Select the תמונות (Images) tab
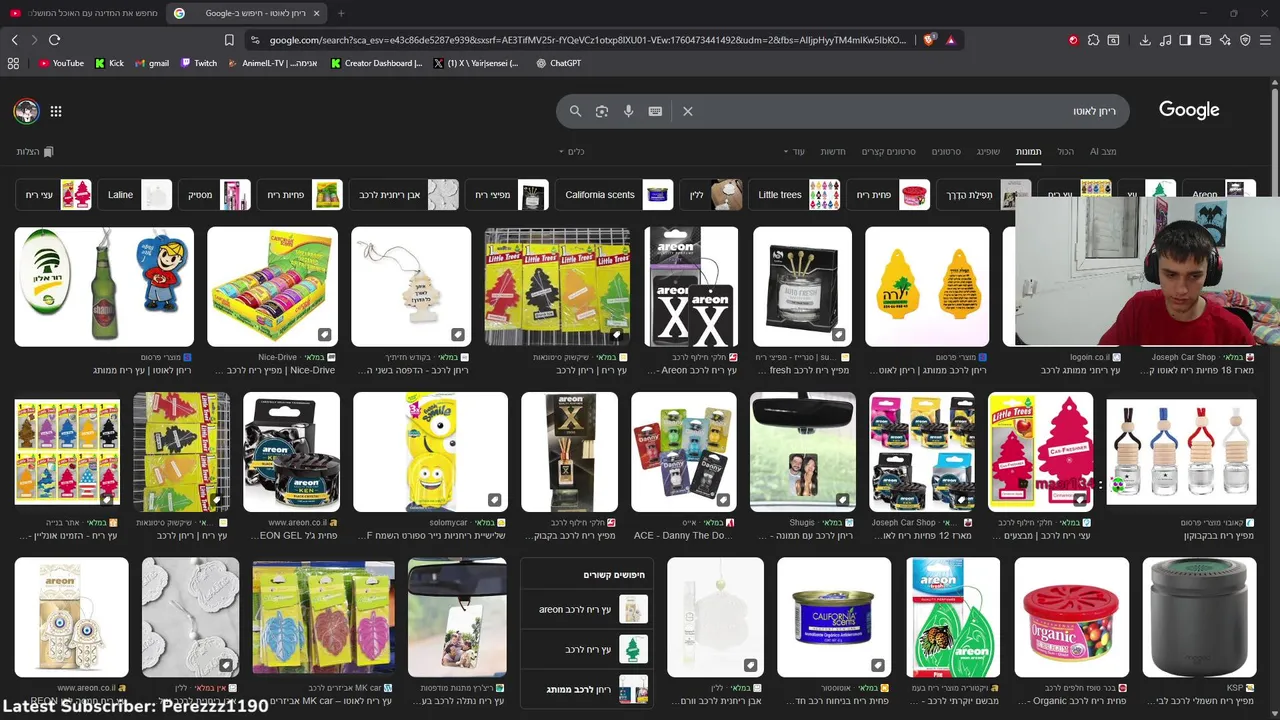Image resolution: width=1280 pixels, height=720 pixels. click(x=1029, y=152)
